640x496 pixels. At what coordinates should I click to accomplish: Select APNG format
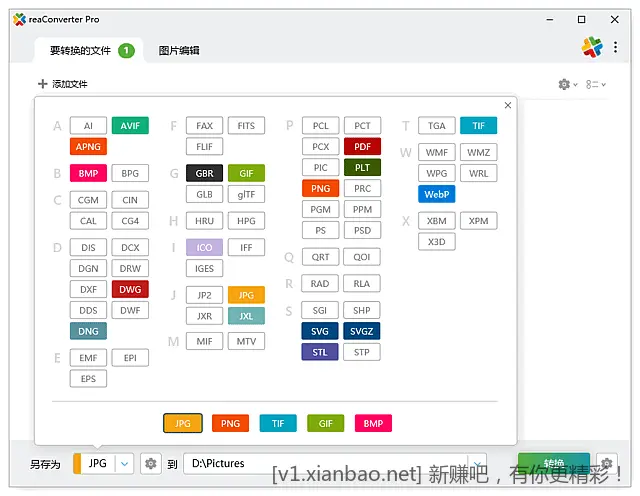(88, 147)
